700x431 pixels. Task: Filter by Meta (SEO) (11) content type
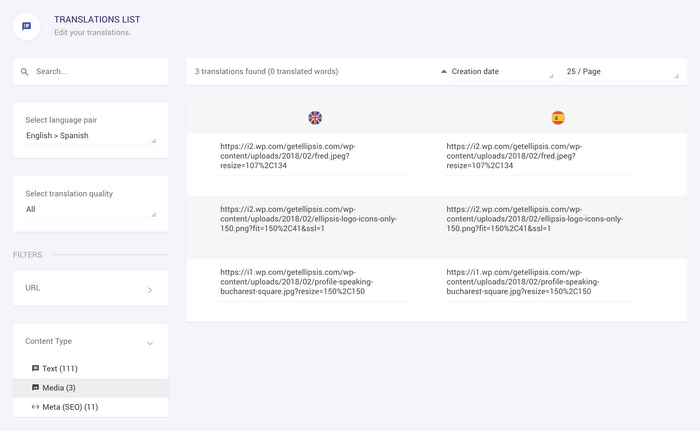coord(91,407)
